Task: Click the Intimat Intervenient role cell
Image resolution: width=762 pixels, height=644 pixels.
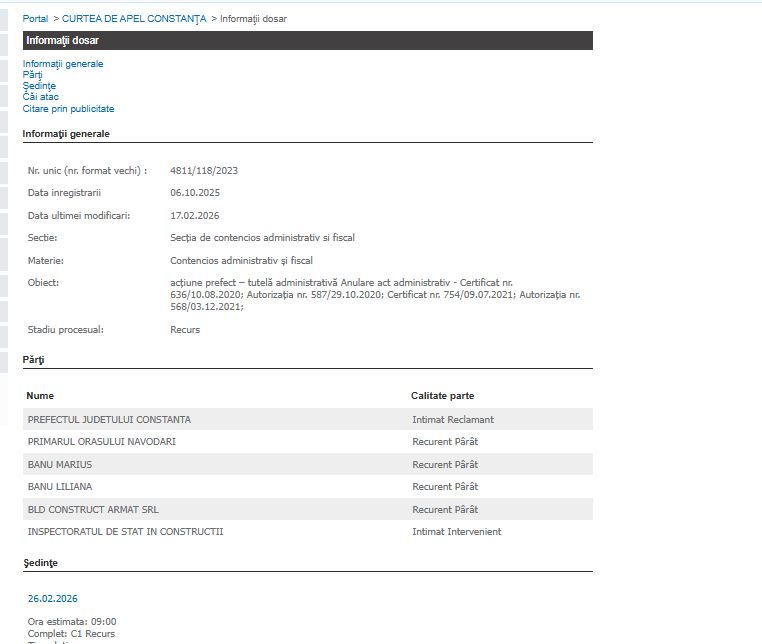Action: point(456,532)
